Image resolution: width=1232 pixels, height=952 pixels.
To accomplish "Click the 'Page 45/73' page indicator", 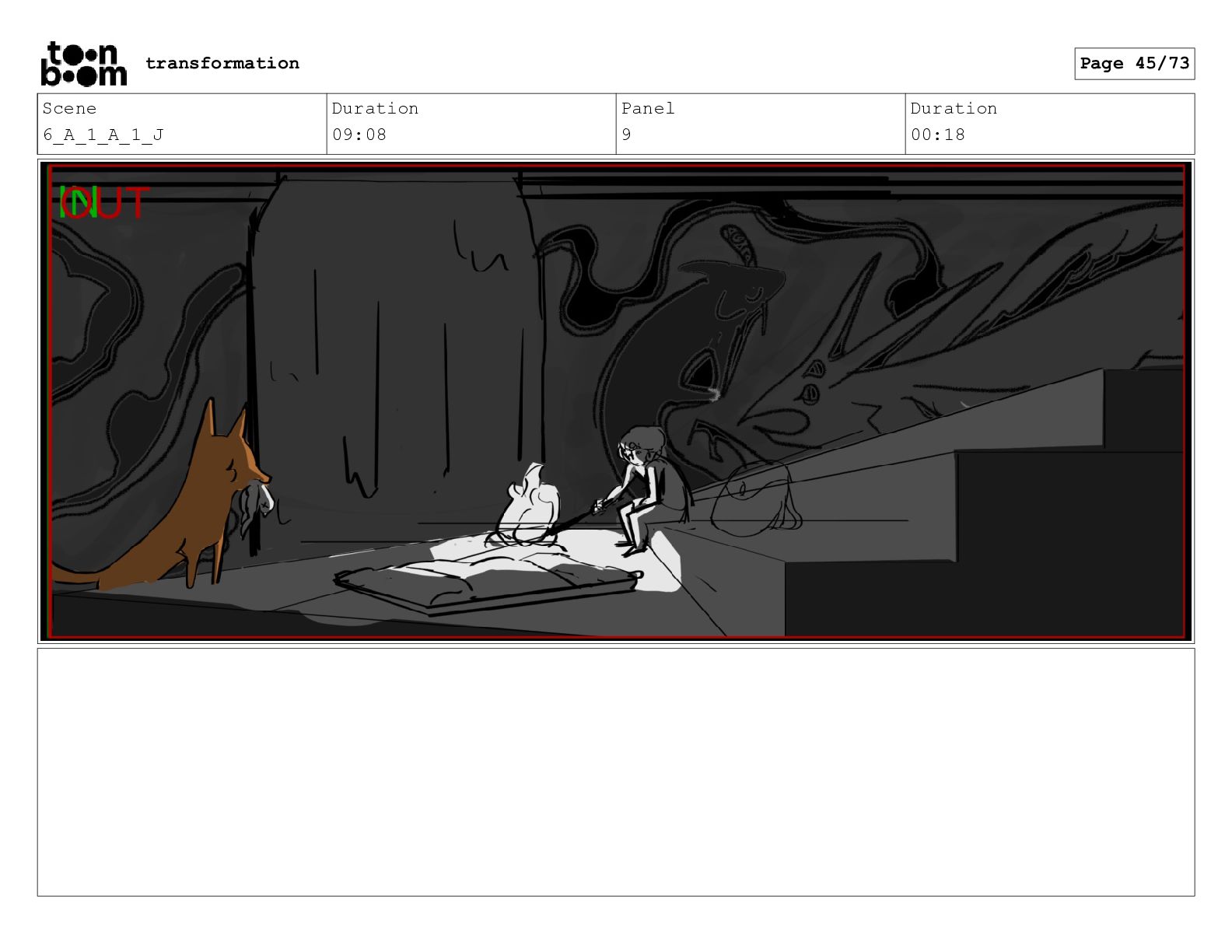I will point(1135,63).
